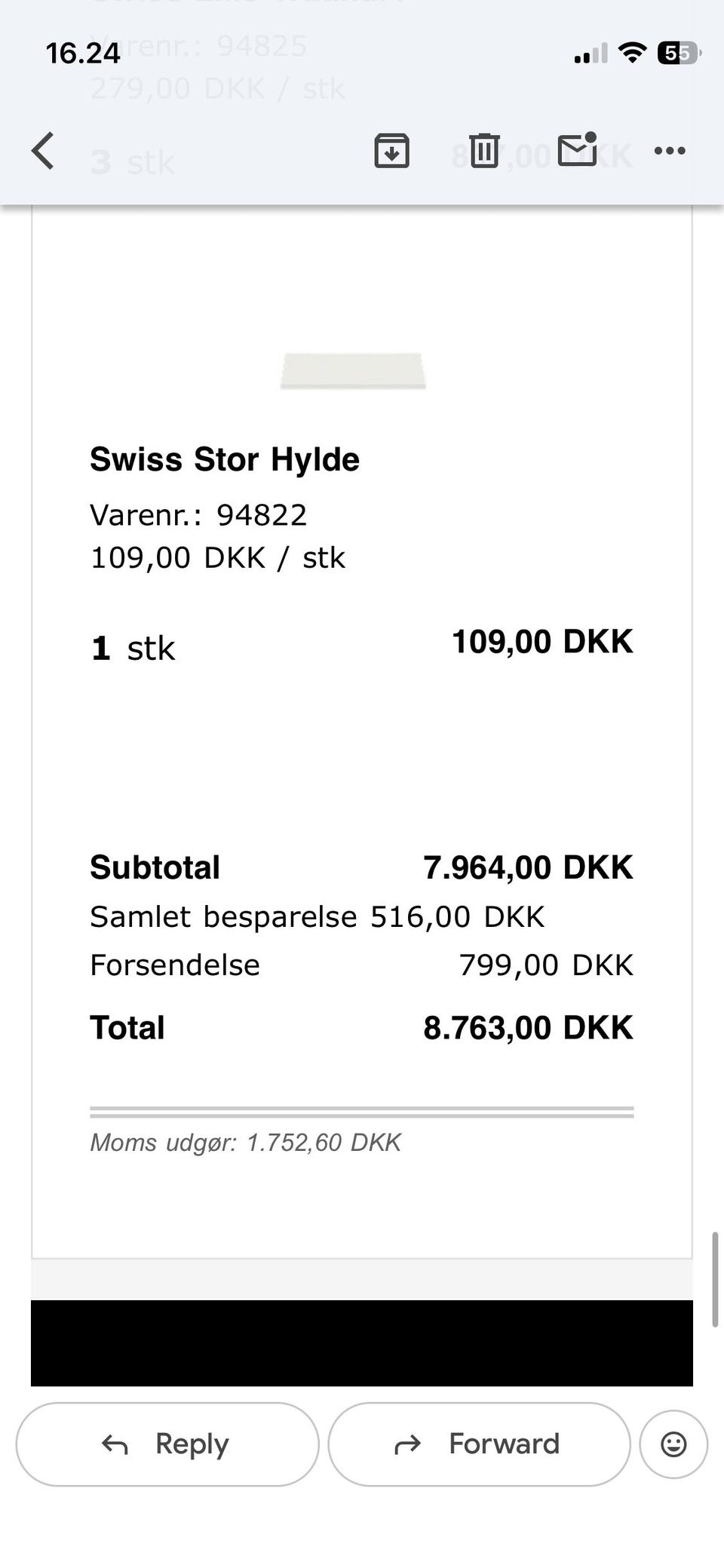Tap the cellular signal bars icon
The height and width of the screenshot is (1568, 724).
(591, 54)
